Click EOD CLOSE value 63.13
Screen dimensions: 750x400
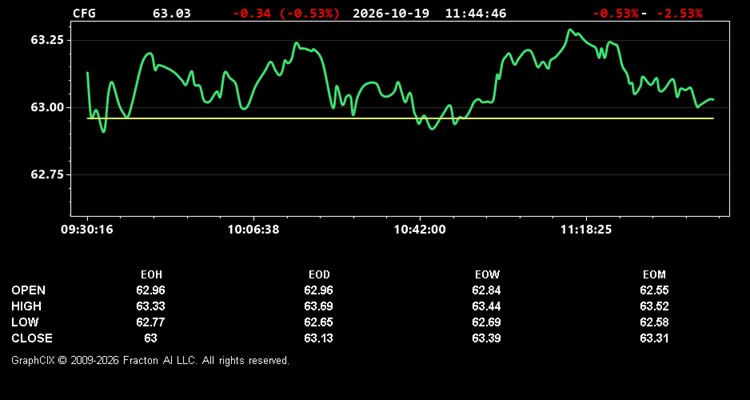318,338
